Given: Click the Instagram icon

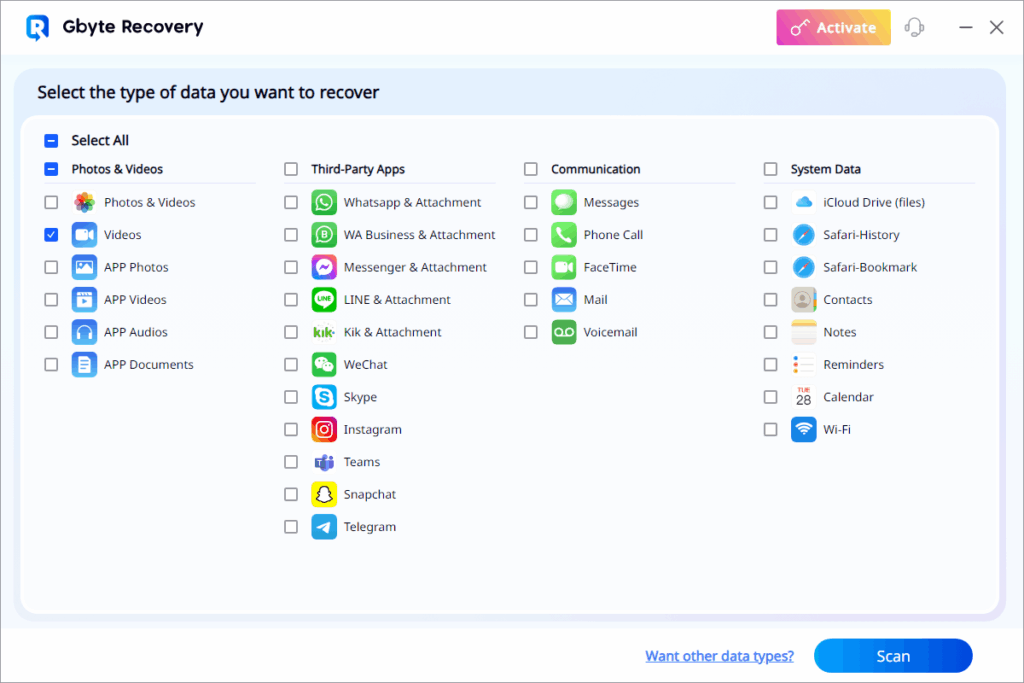Looking at the screenshot, I should pos(324,430).
